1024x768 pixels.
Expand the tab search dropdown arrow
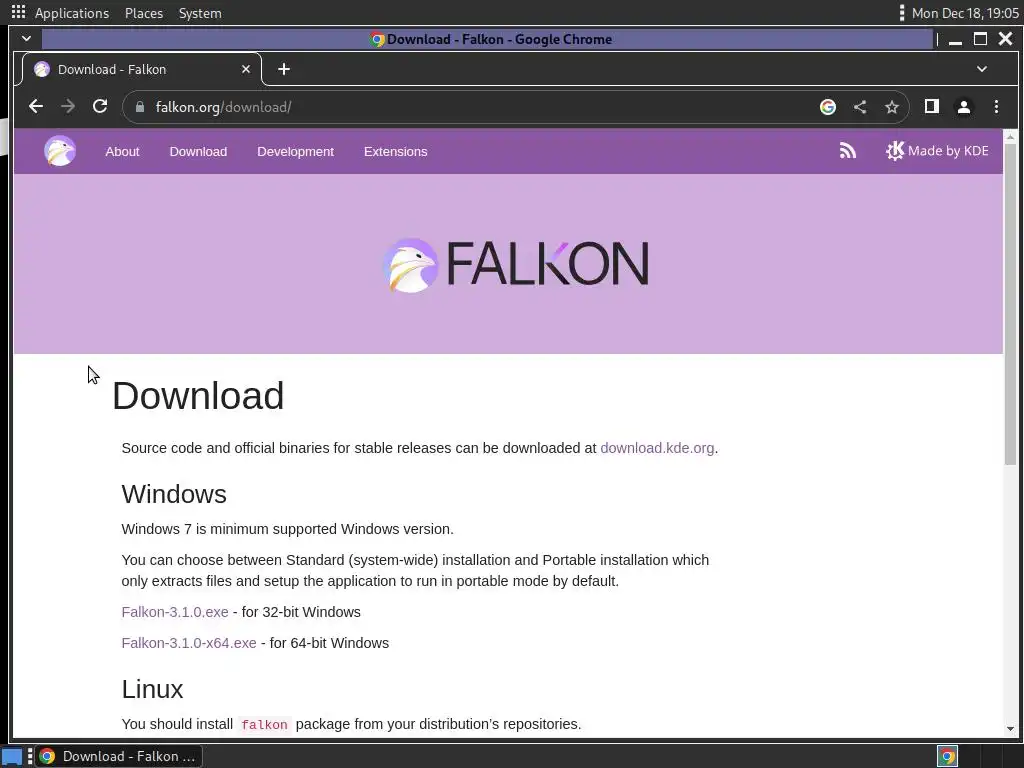[982, 69]
